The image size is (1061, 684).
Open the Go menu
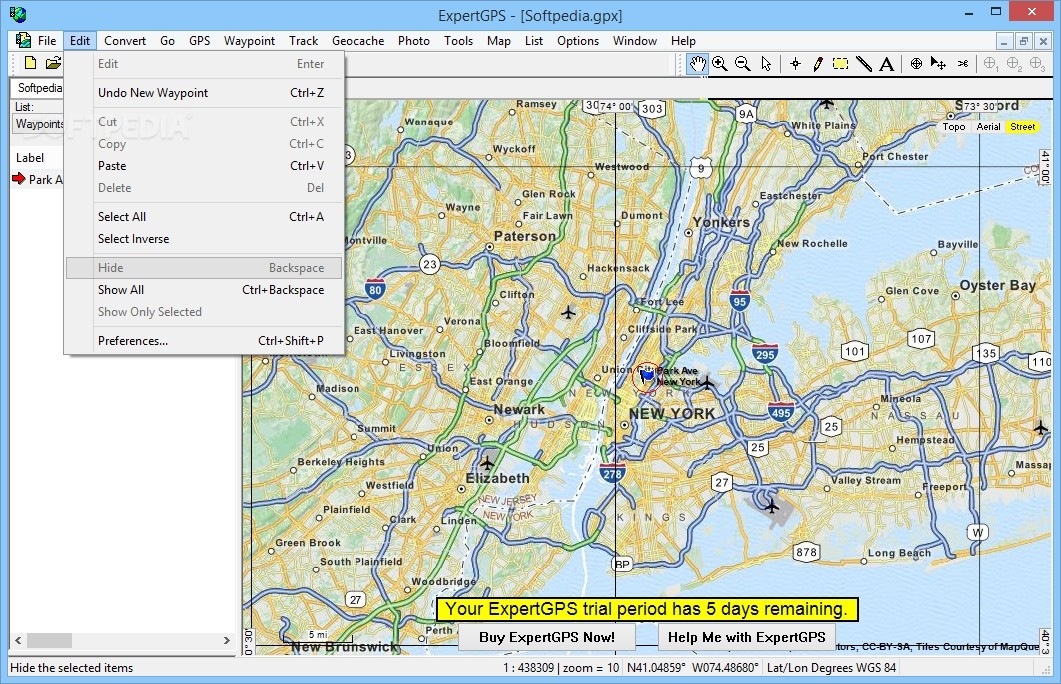(x=167, y=41)
